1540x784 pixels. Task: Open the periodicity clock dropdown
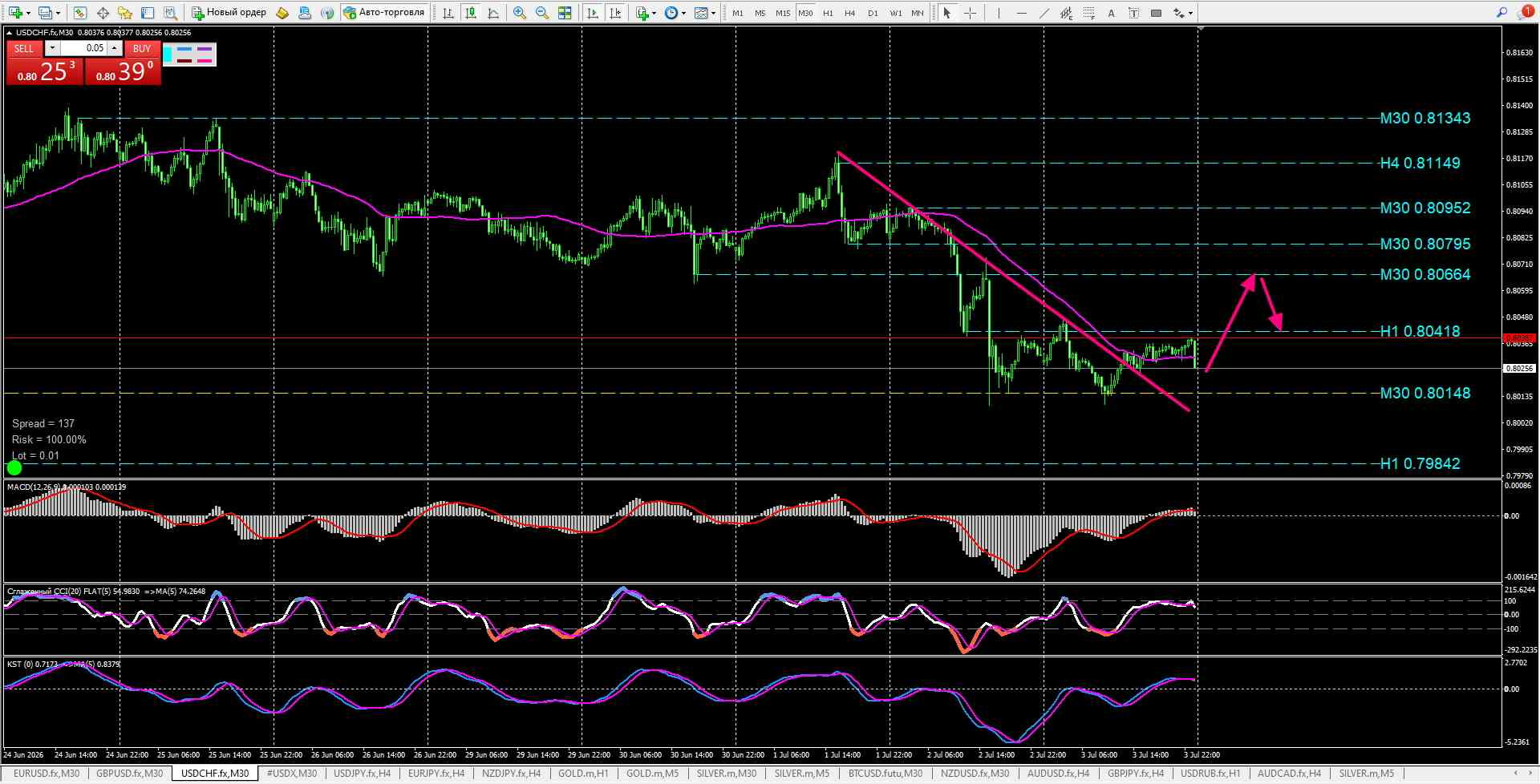[675, 13]
